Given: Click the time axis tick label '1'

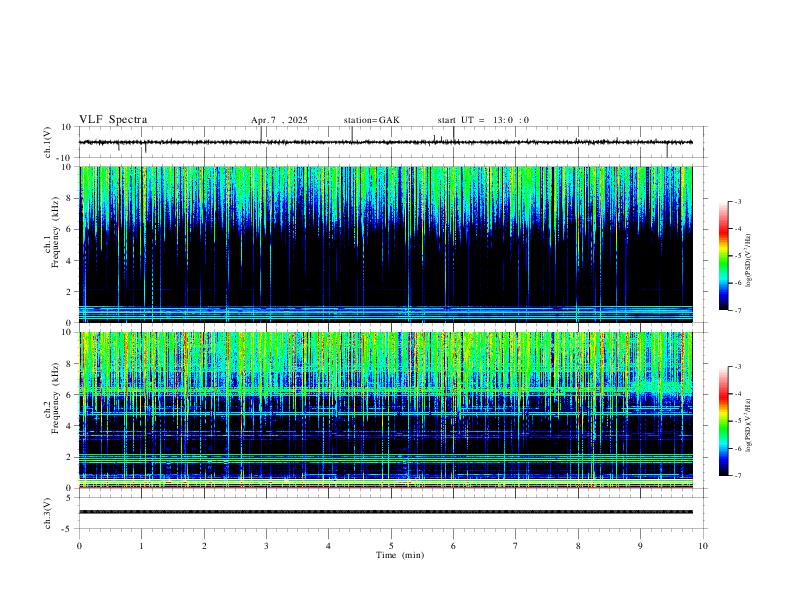Looking at the screenshot, I should (141, 546).
